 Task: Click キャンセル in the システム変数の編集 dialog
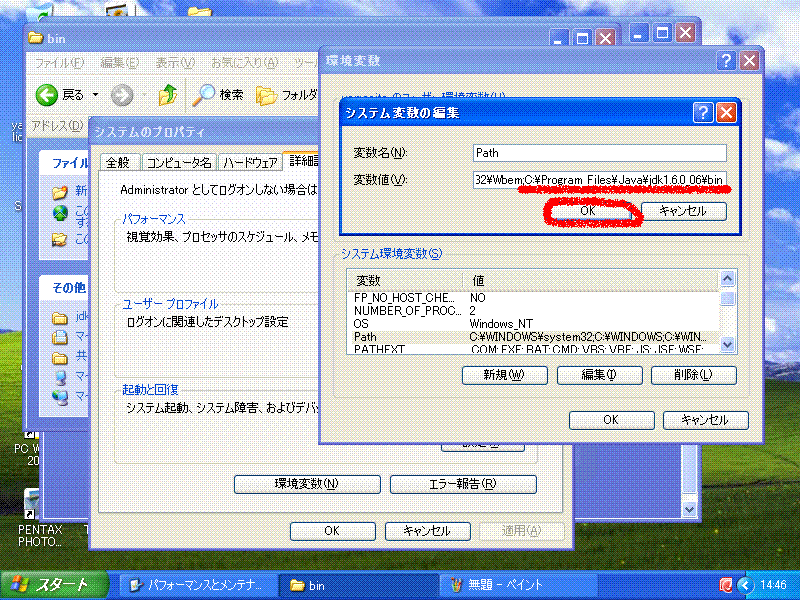683,211
